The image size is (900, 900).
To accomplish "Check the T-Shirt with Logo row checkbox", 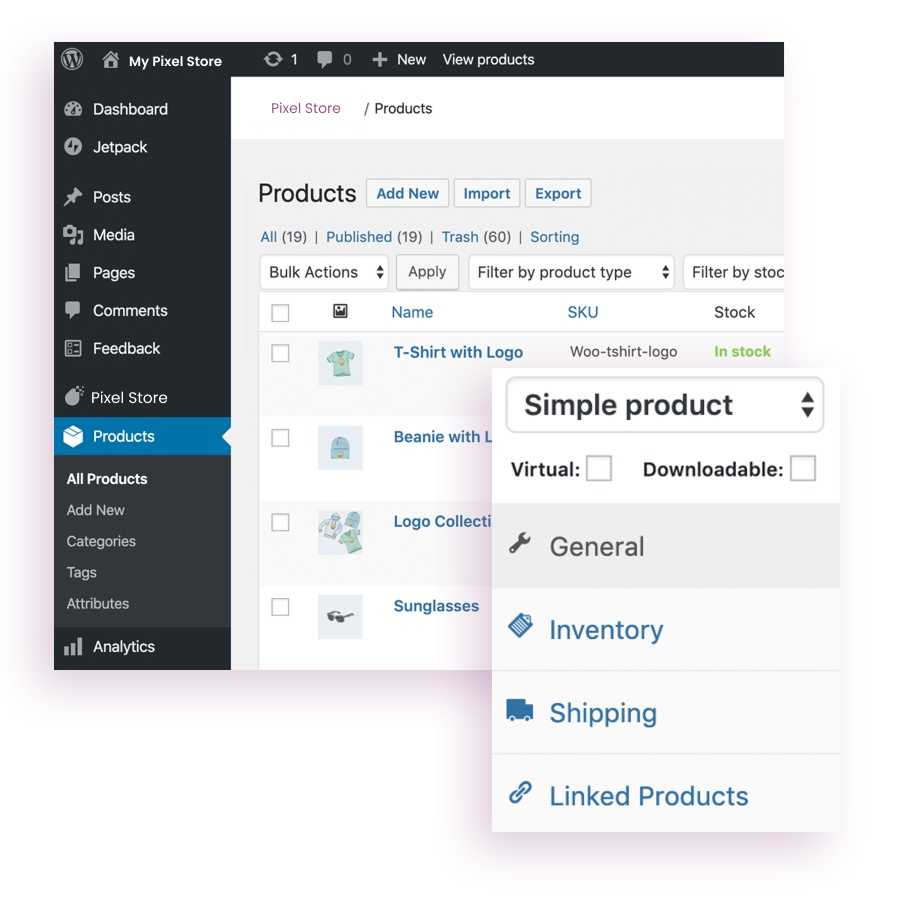I will pos(280,353).
